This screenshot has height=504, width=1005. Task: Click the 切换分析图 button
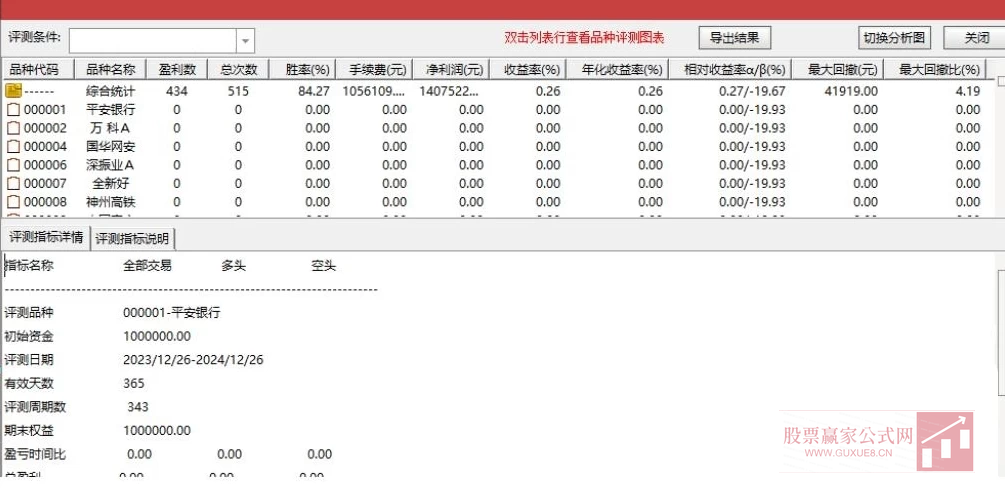point(894,38)
